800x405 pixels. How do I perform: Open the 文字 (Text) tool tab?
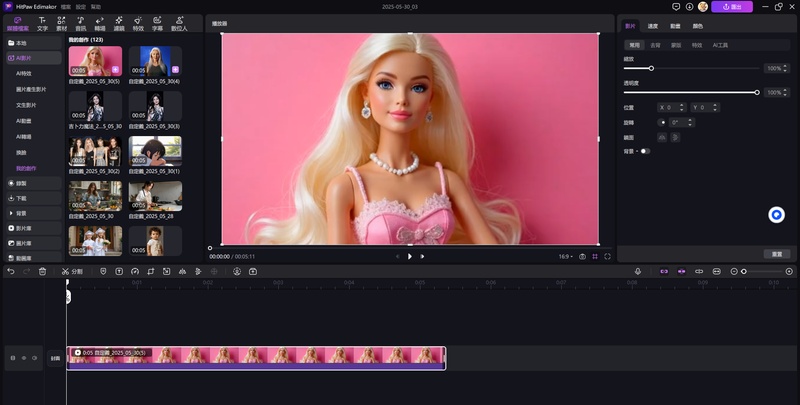point(42,23)
